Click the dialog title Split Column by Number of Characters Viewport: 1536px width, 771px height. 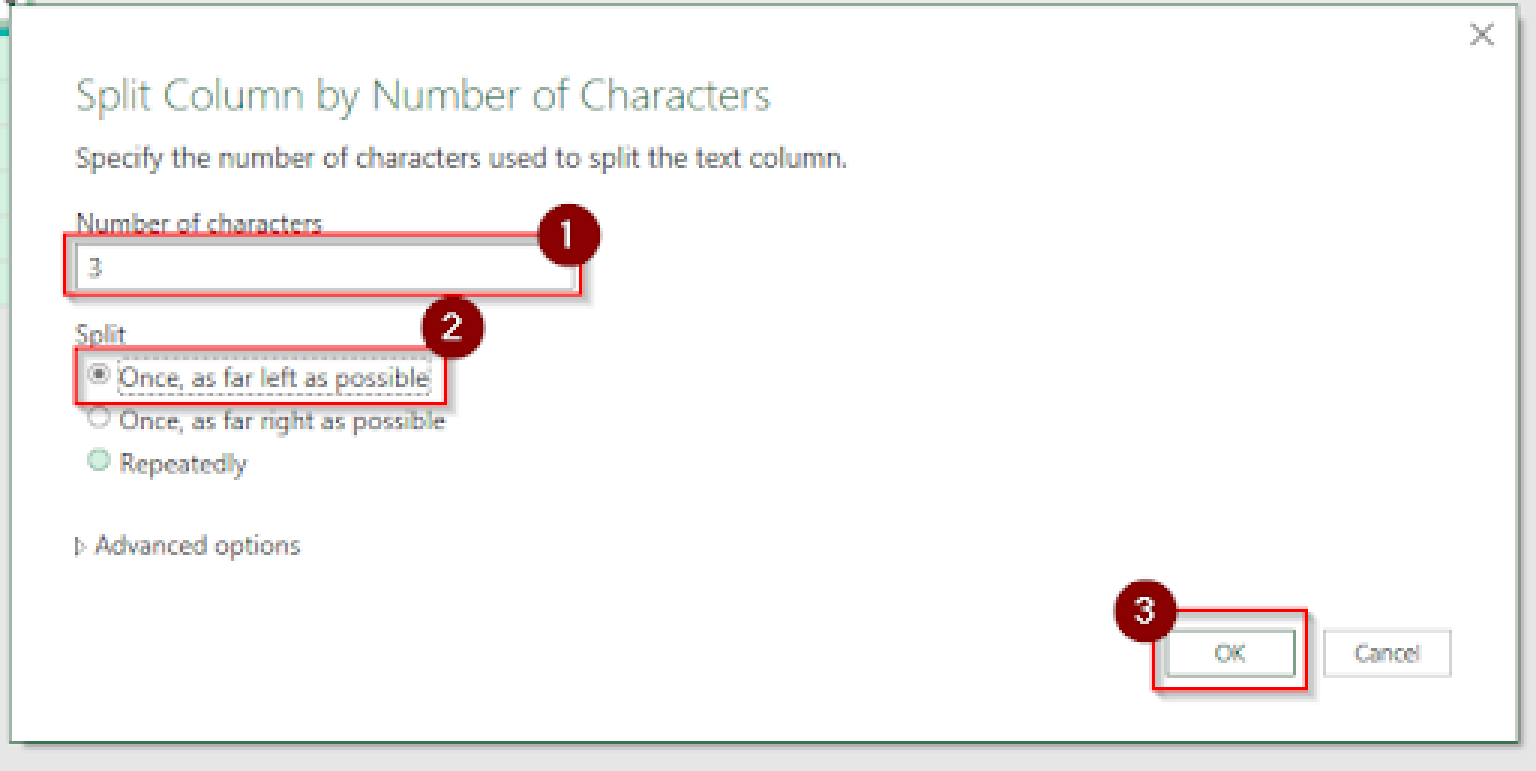tap(422, 95)
